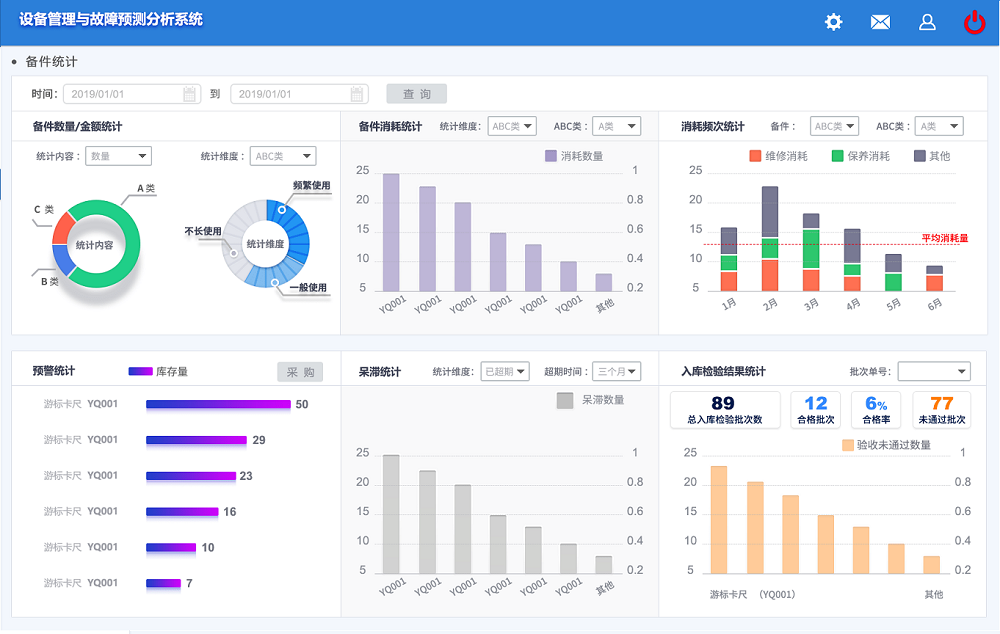Open the 批次单号 dropdown
1000x634 pixels.
click(934, 372)
